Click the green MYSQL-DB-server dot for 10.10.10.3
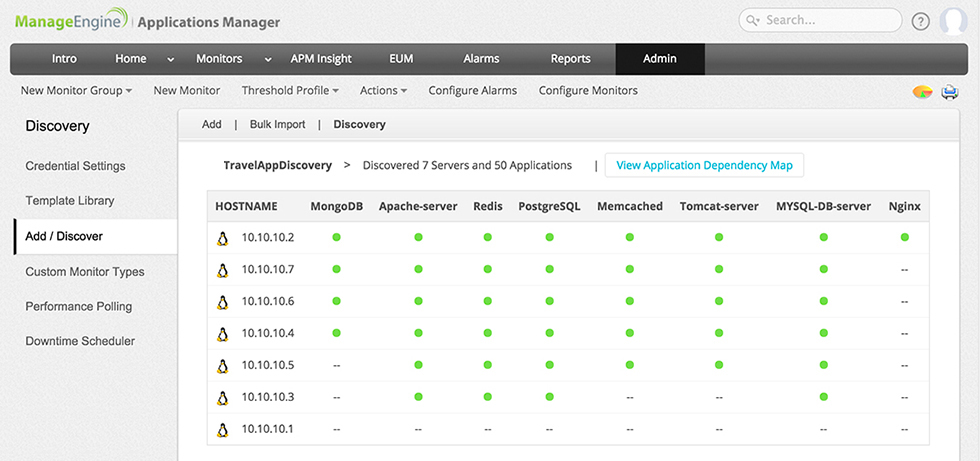Screen dimensions: 980x461 [x=824, y=397]
